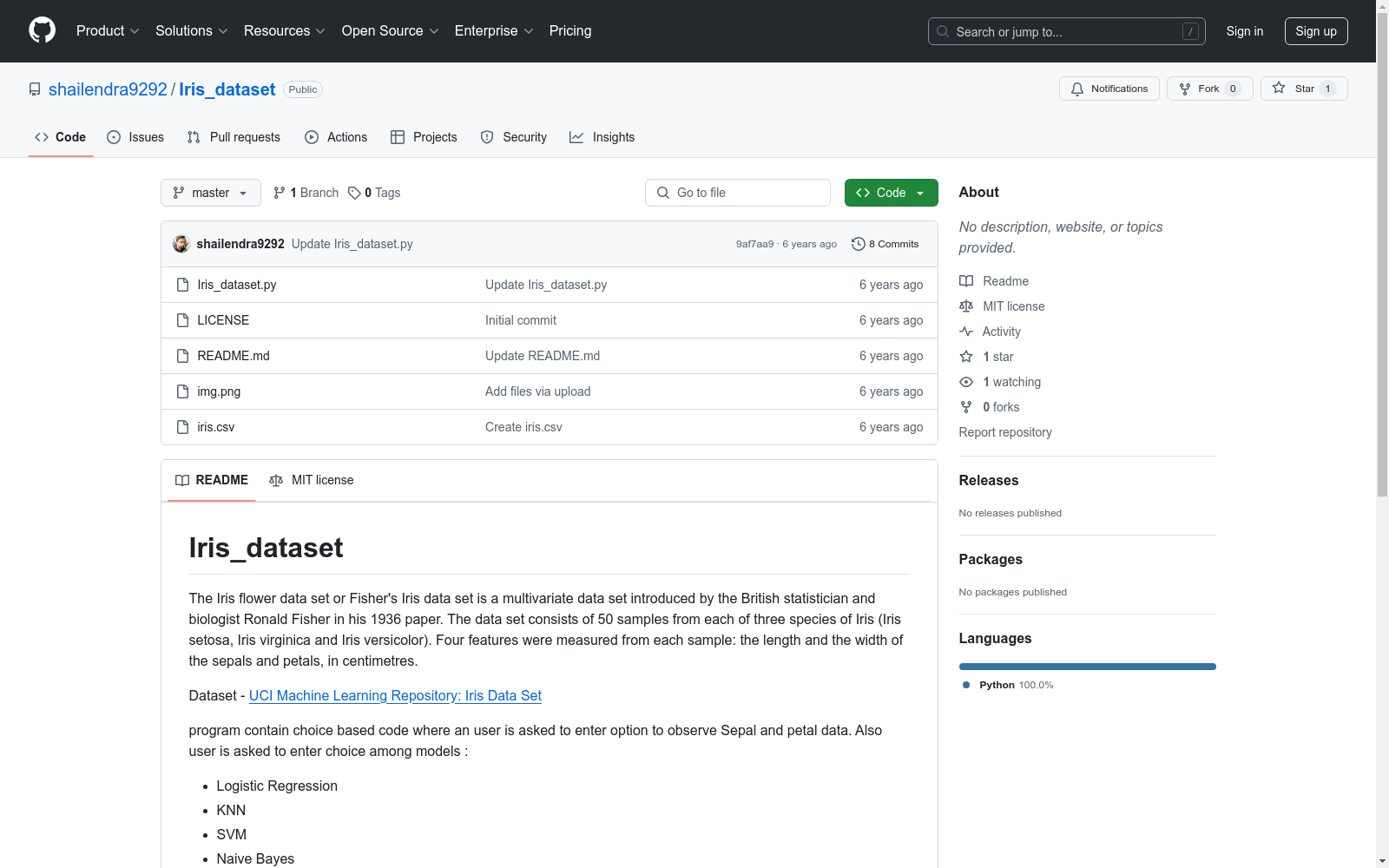The width and height of the screenshot is (1389, 868).
Task: Open the LICENSE file
Action: click(223, 320)
